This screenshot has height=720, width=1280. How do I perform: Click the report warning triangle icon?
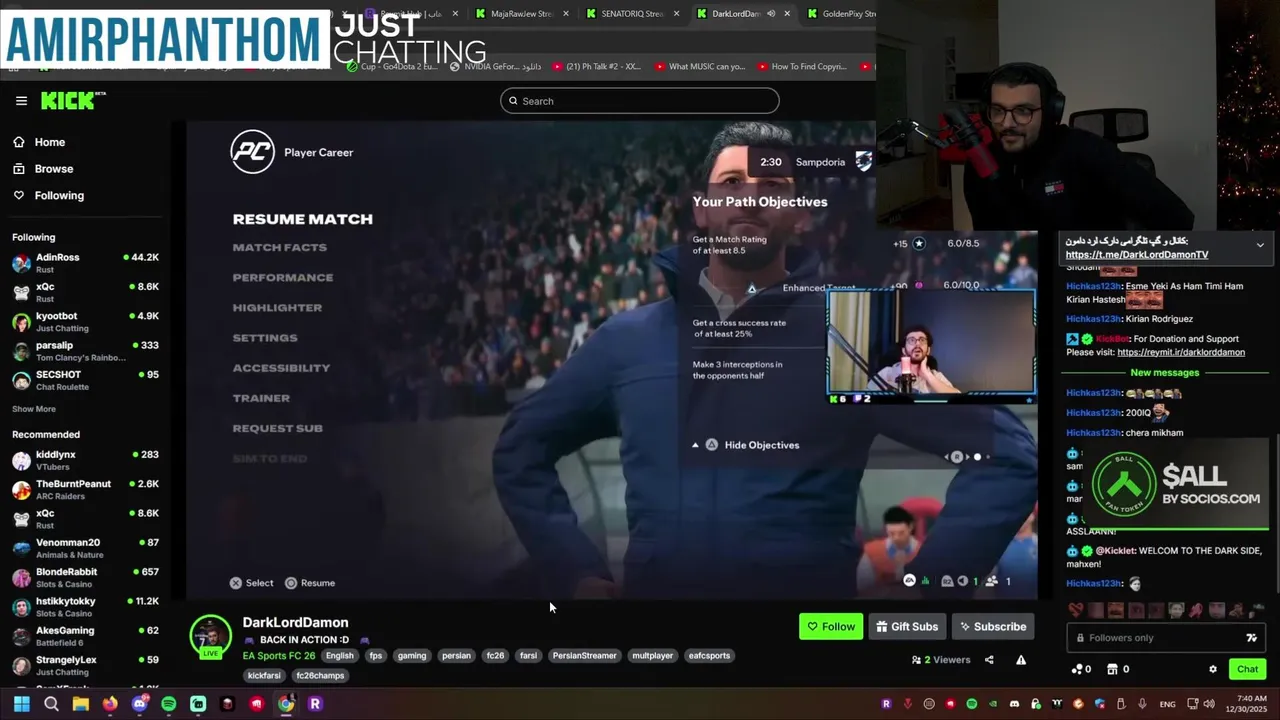pyautogui.click(x=1021, y=660)
